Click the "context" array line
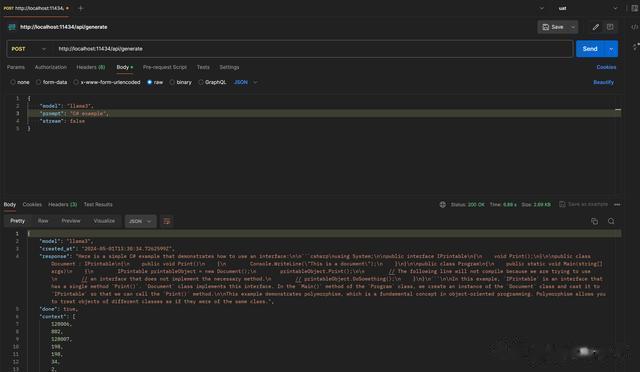 pyautogui.click(x=57, y=316)
